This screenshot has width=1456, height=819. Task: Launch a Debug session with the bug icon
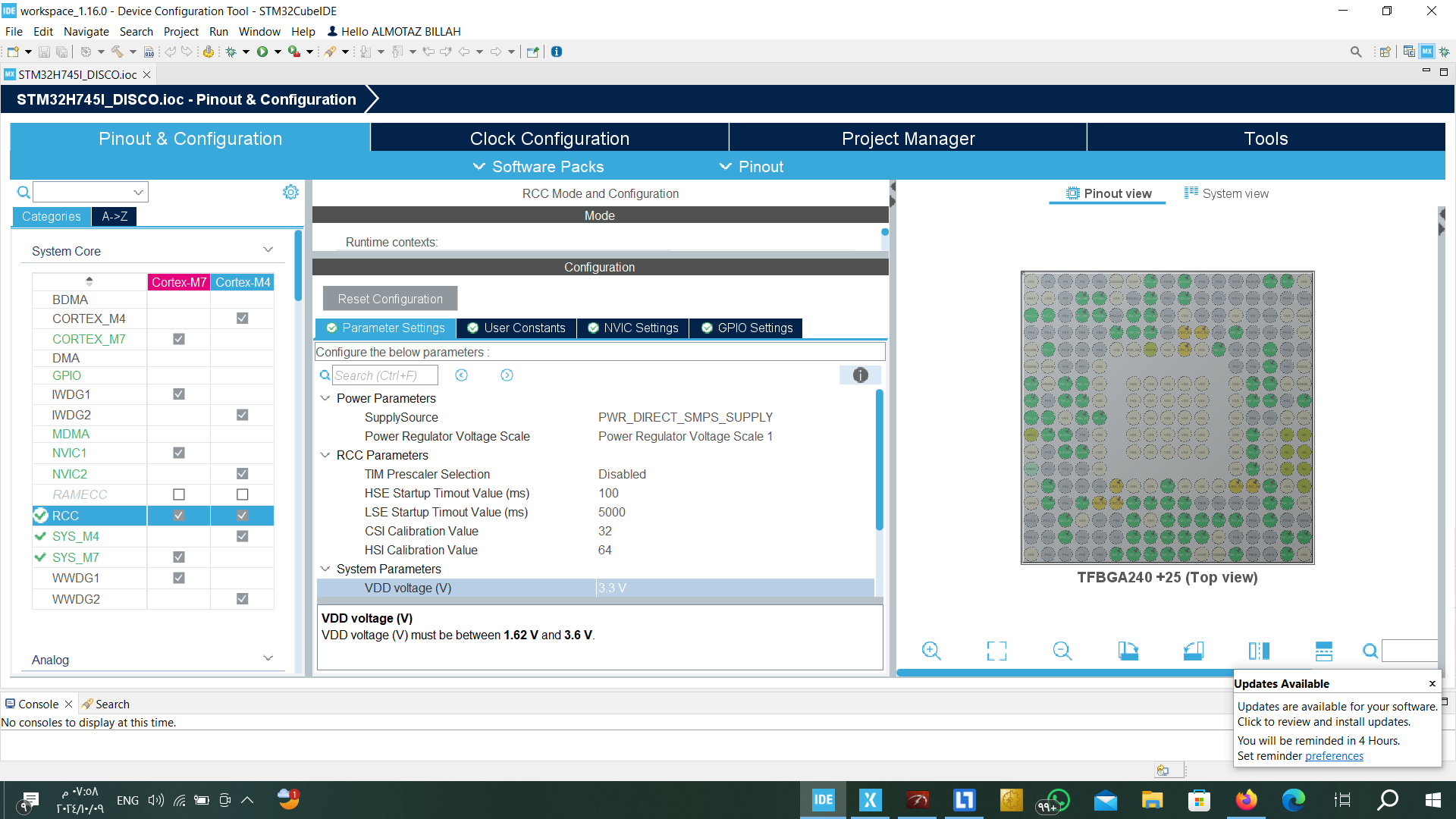(x=231, y=52)
